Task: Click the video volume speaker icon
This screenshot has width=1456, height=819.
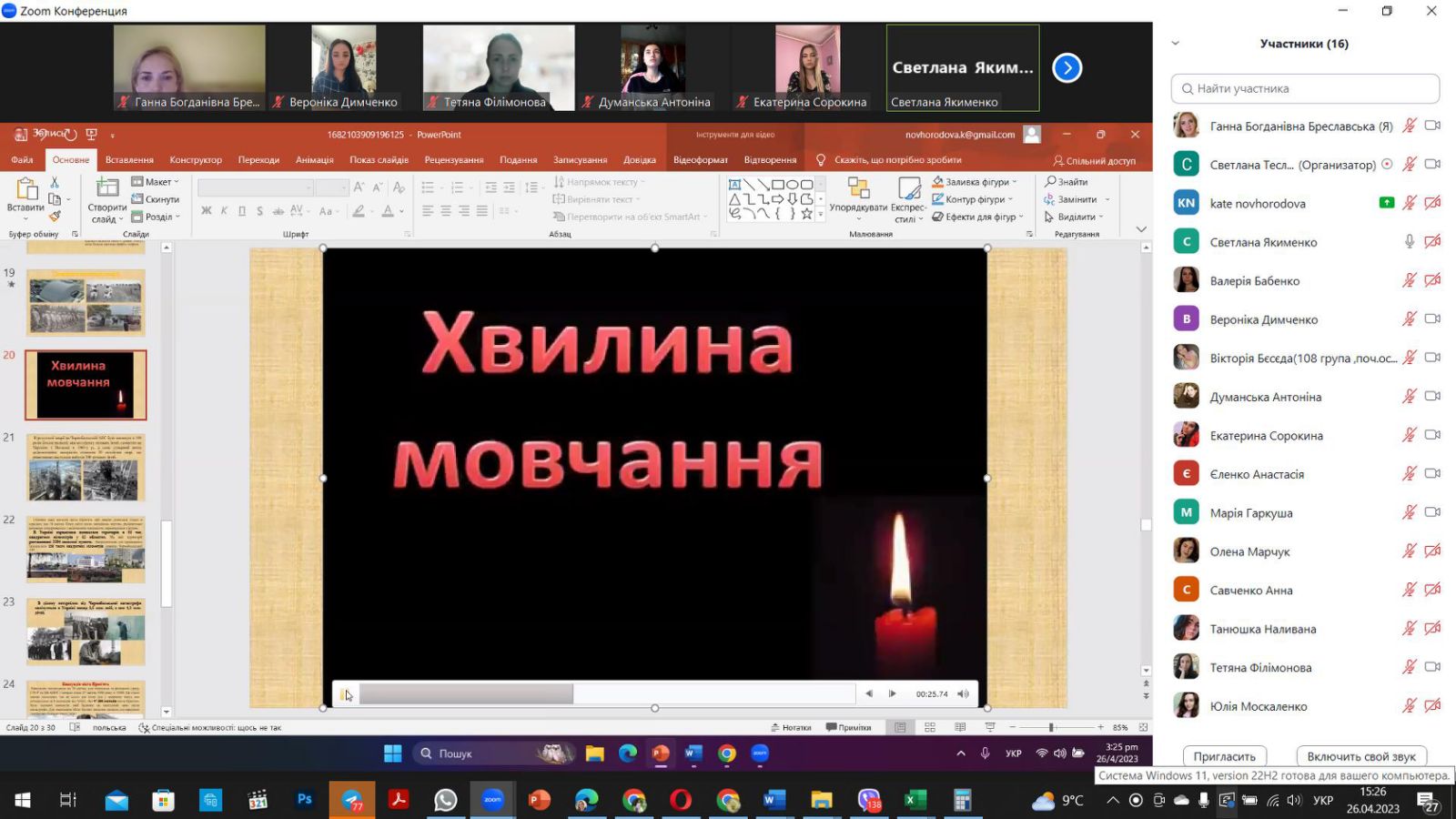Action: 963,694
